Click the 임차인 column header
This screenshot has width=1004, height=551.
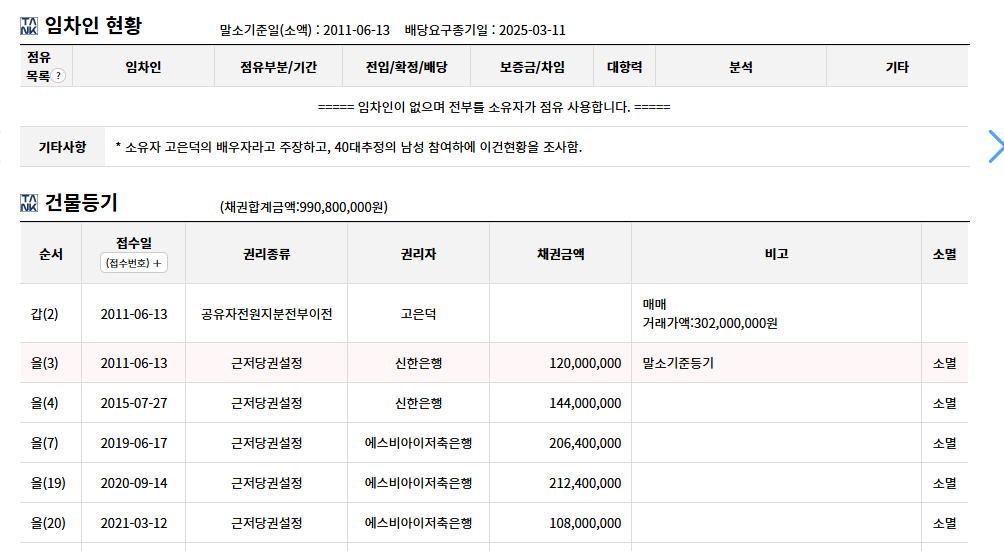[143, 67]
